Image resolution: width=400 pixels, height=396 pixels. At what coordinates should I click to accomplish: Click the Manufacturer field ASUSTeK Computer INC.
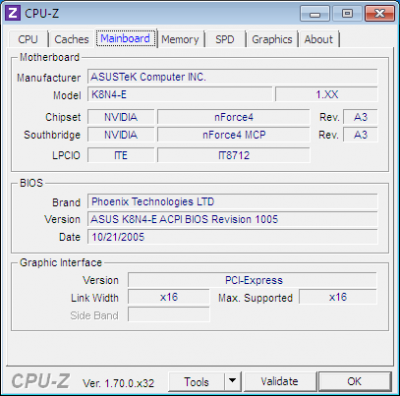pyautogui.click(x=232, y=77)
